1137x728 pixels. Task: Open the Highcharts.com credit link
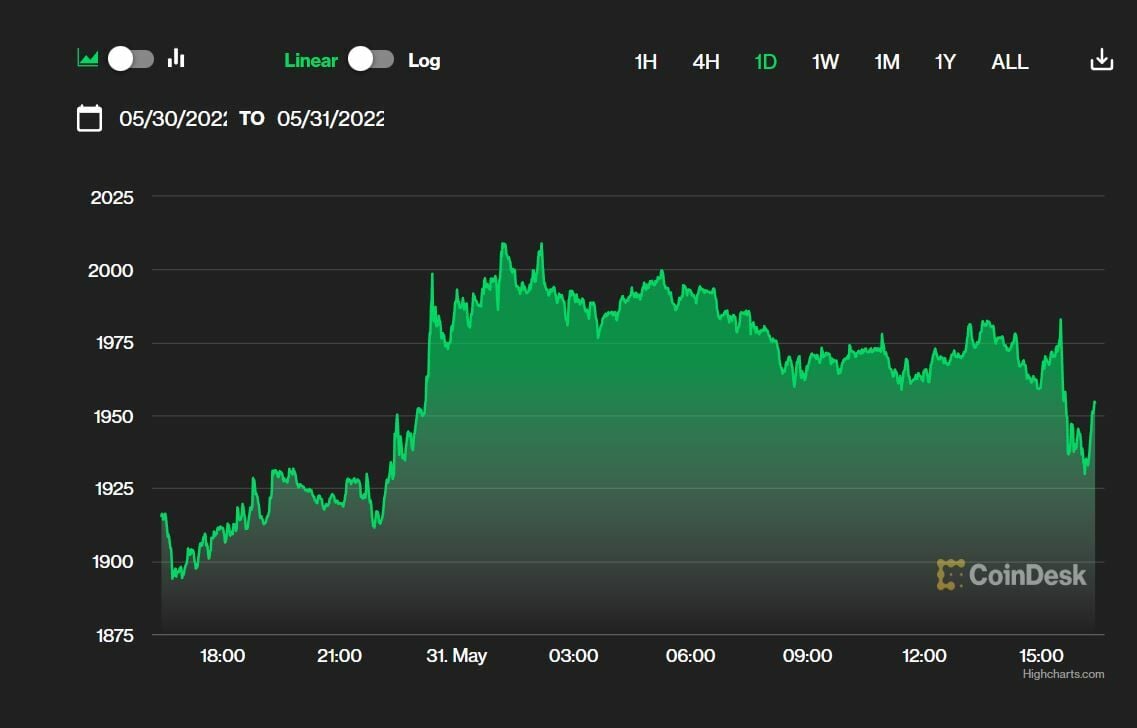tap(1063, 674)
